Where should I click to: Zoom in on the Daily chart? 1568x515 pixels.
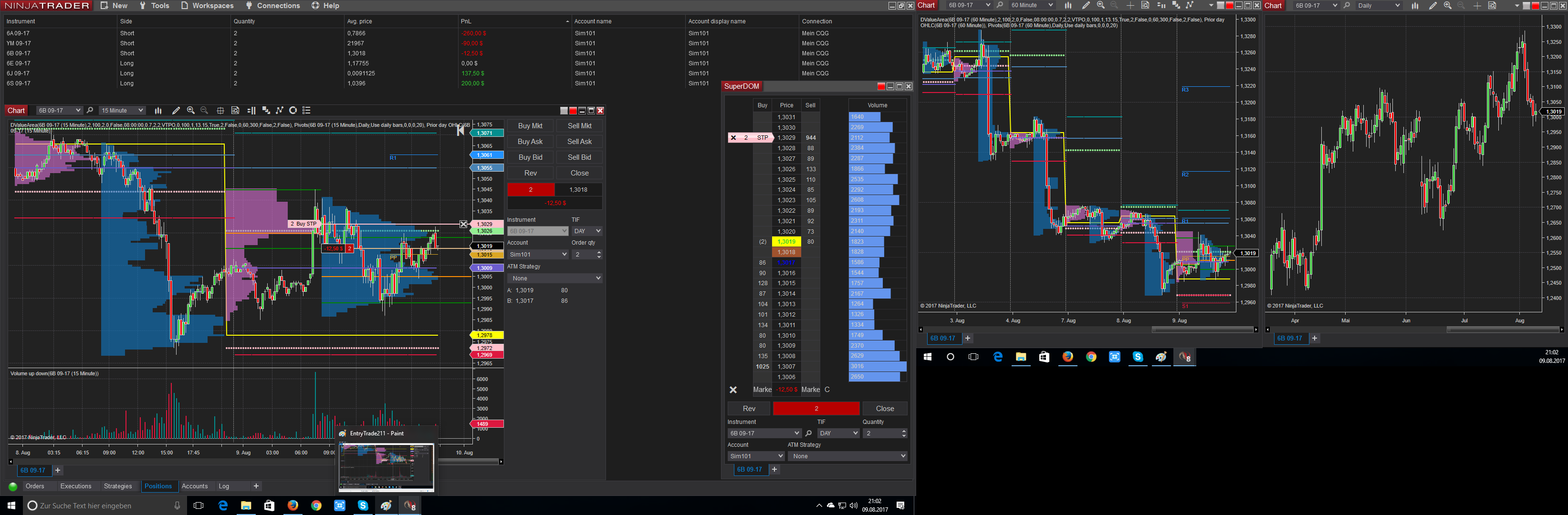pos(1447,5)
